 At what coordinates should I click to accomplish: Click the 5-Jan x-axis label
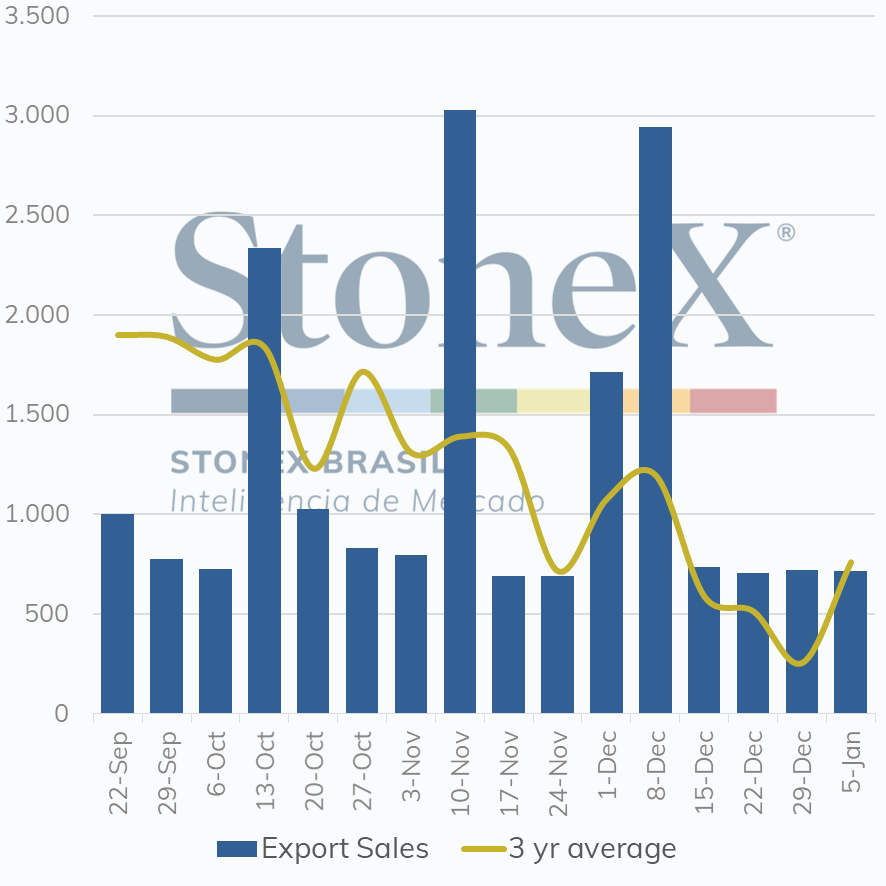pyautogui.click(x=851, y=762)
